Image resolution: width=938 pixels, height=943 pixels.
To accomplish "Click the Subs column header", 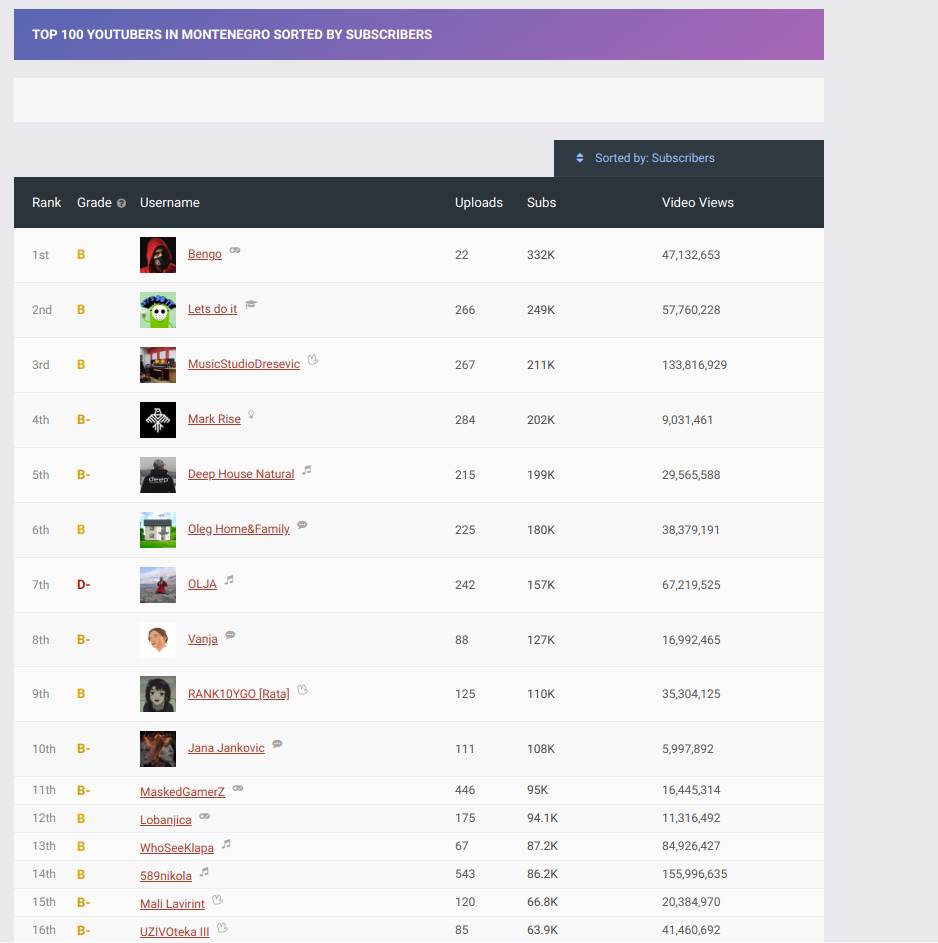I will (x=541, y=202).
